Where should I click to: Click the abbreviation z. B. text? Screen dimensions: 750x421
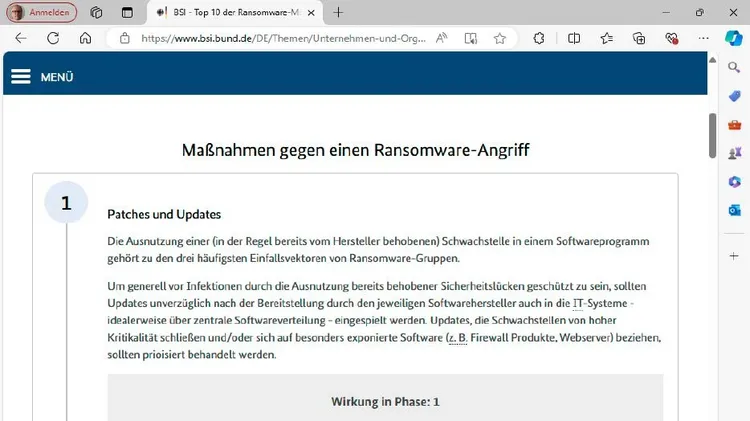coord(457,338)
